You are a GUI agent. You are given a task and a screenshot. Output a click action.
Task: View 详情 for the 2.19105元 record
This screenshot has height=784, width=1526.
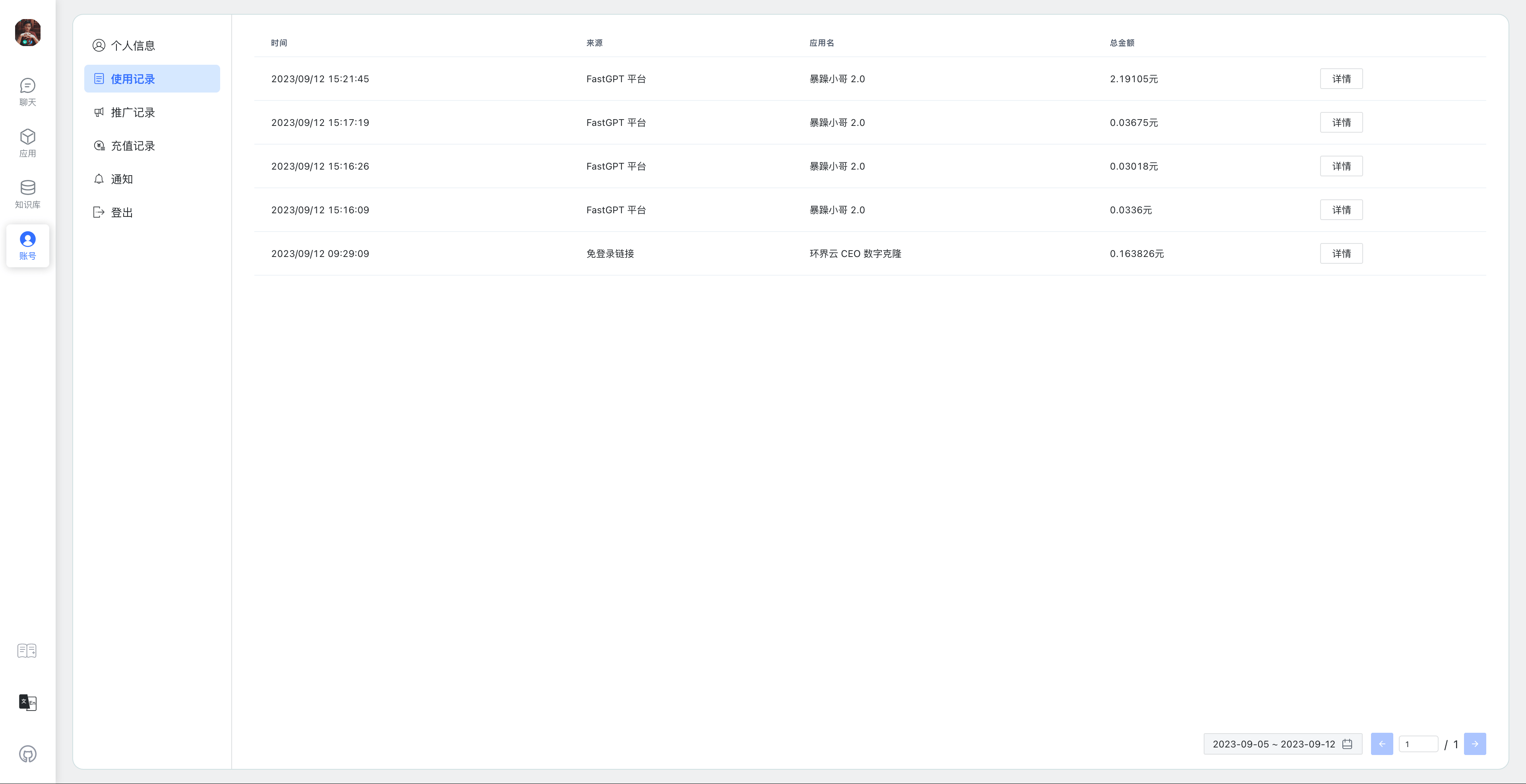click(x=1341, y=79)
